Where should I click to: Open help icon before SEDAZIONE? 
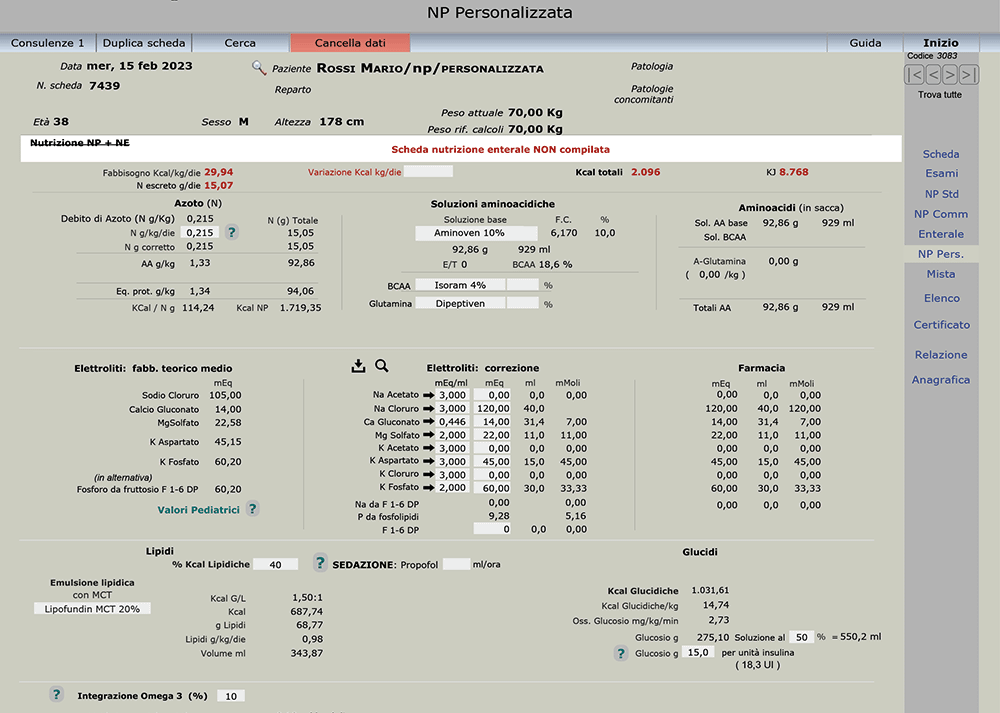coord(320,563)
